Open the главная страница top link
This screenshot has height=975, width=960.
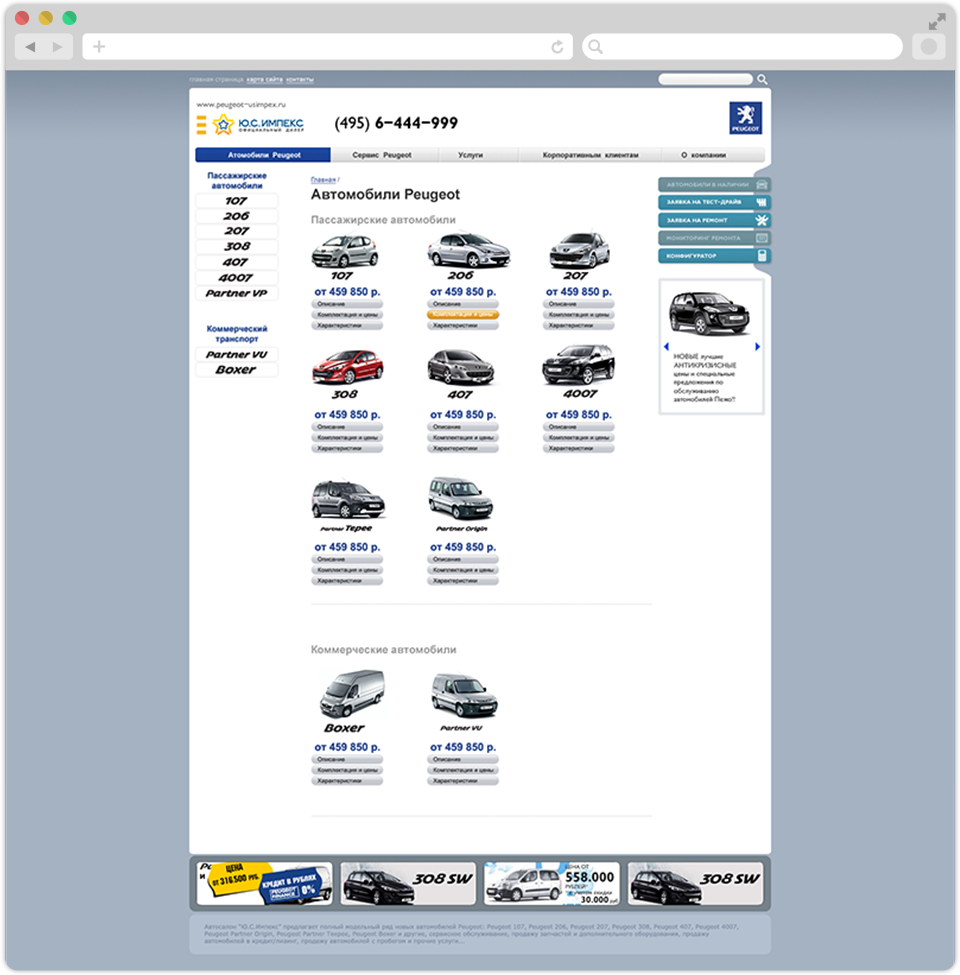pyautogui.click(x=216, y=80)
